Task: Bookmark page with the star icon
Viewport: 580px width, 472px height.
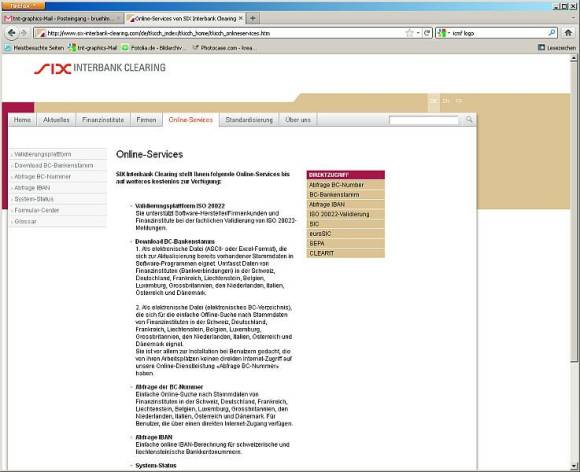Action: [x=409, y=33]
